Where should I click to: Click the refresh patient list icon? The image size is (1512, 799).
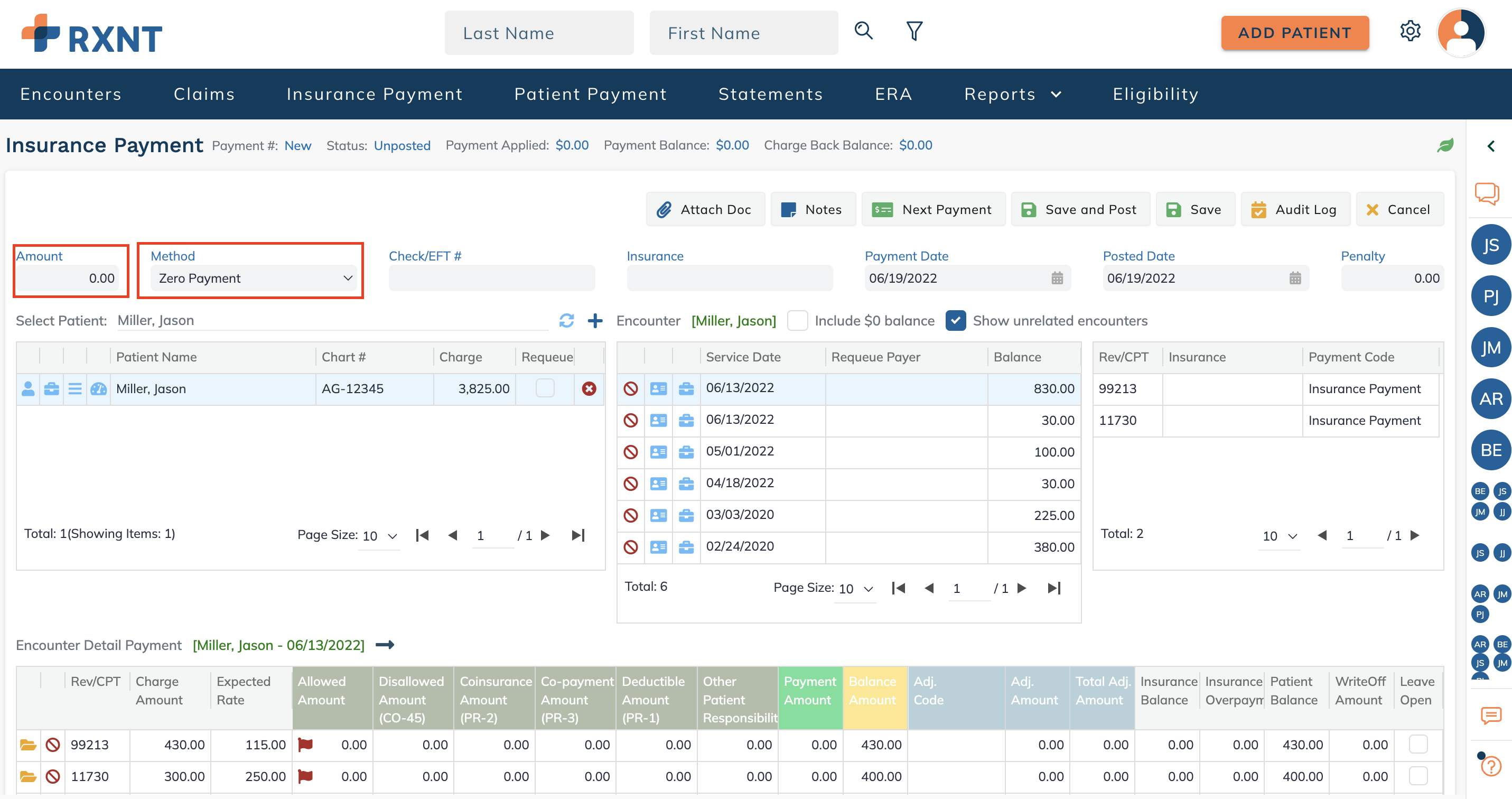coord(566,321)
